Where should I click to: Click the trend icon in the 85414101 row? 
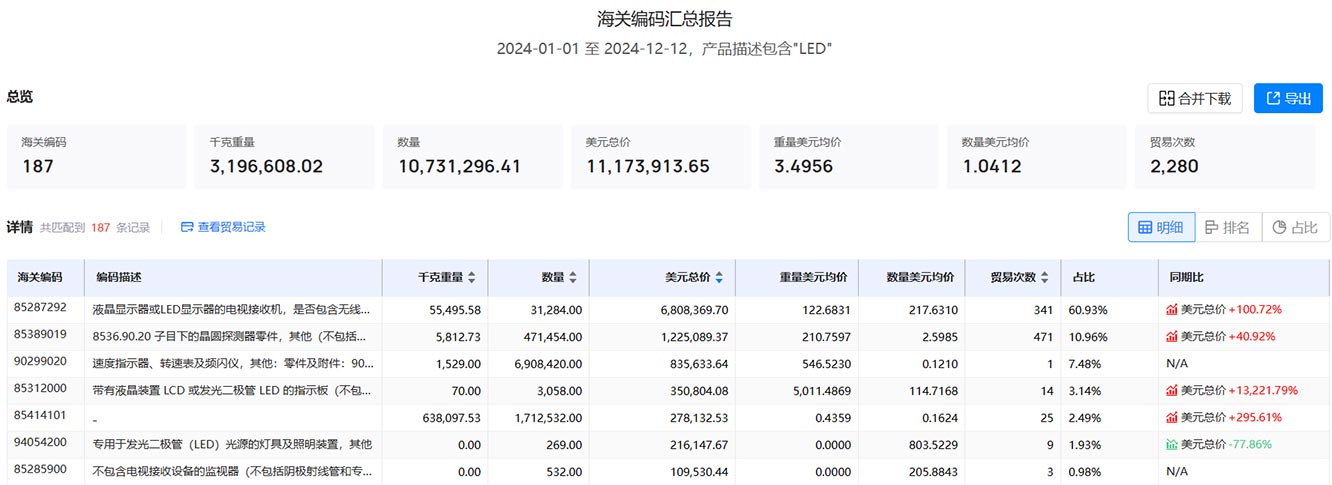click(x=1172, y=417)
